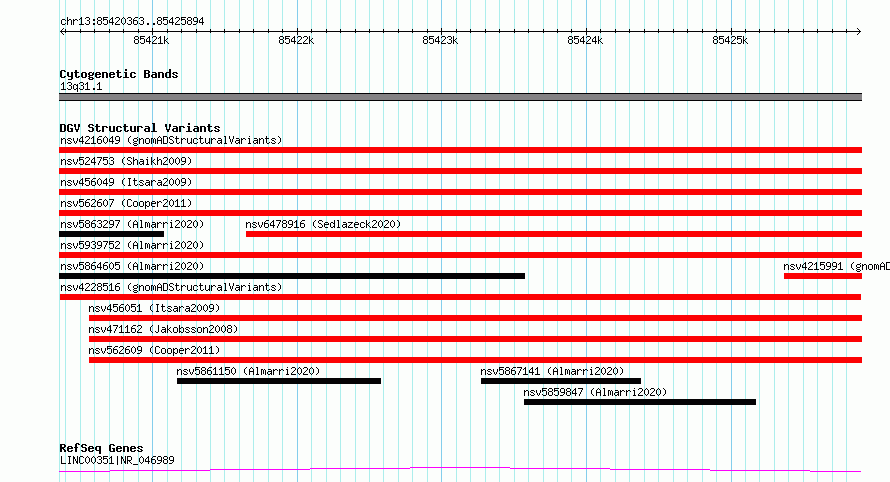Click the DGV Structural Variants track title
890x482 pixels.
click(x=140, y=128)
